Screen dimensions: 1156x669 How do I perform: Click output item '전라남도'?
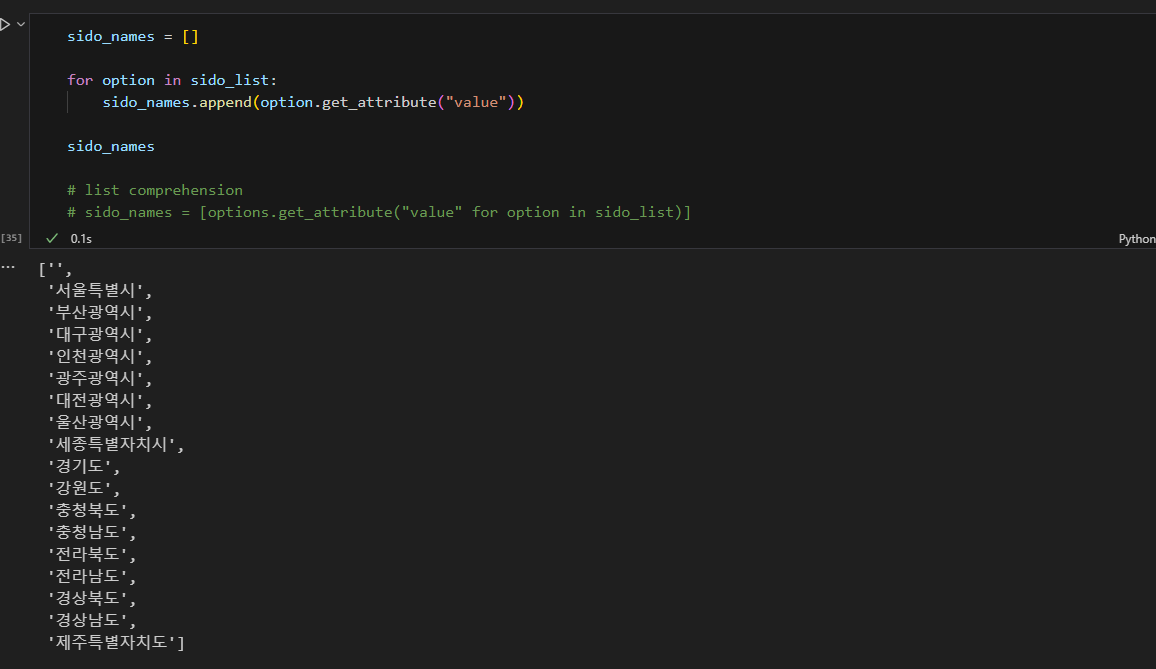[x=91, y=577]
